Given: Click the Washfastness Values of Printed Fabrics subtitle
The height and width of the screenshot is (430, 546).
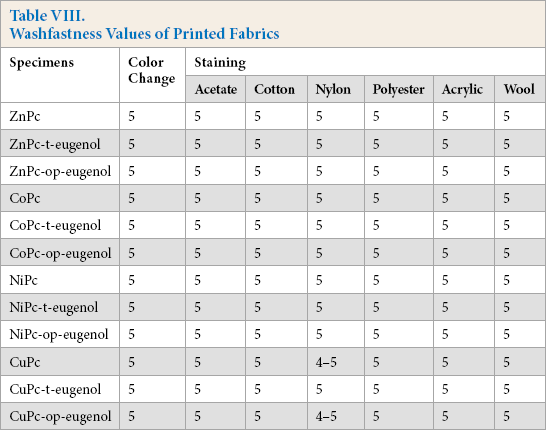Looking at the screenshot, I should (145, 34).
